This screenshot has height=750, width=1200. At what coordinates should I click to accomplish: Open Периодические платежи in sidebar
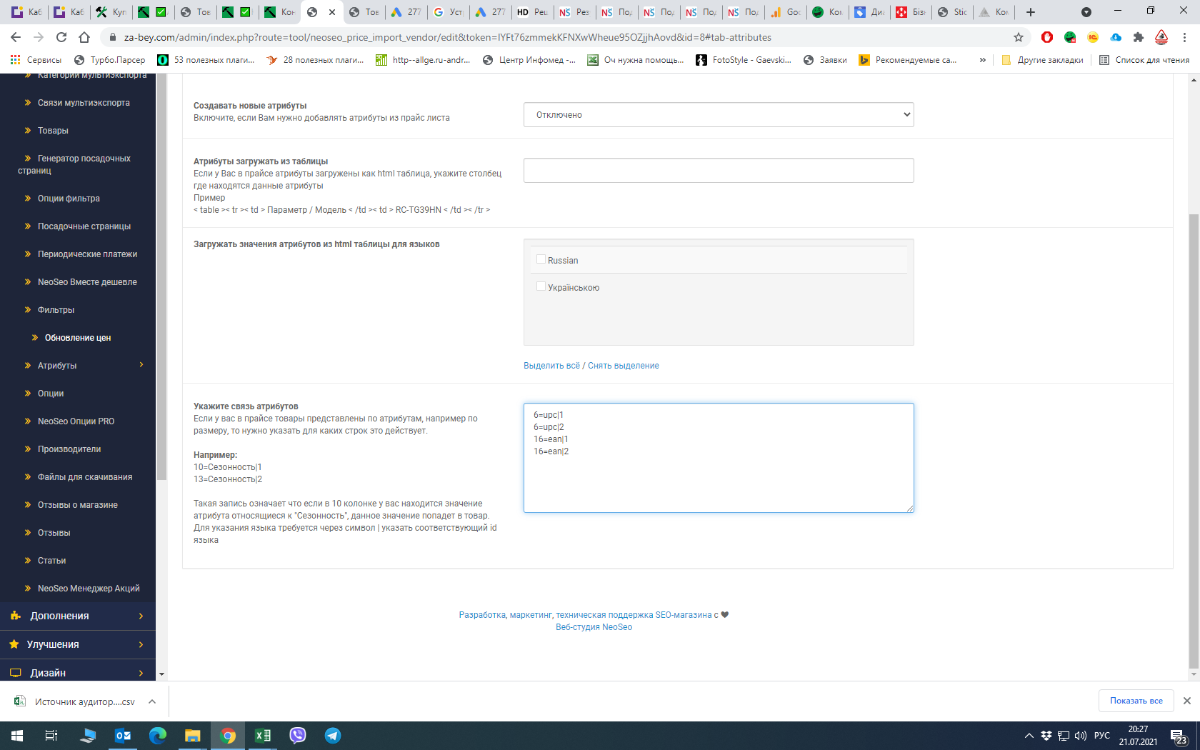87,254
